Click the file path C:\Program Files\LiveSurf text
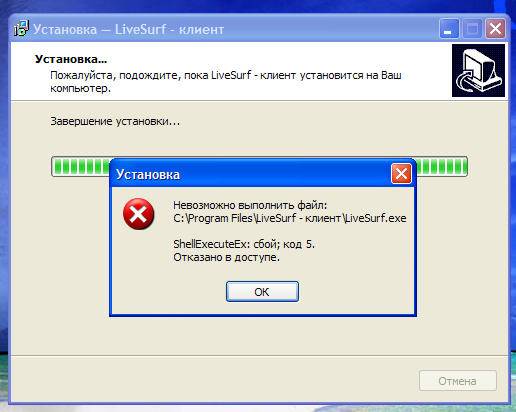This screenshot has height=412, width=516. click(290, 218)
